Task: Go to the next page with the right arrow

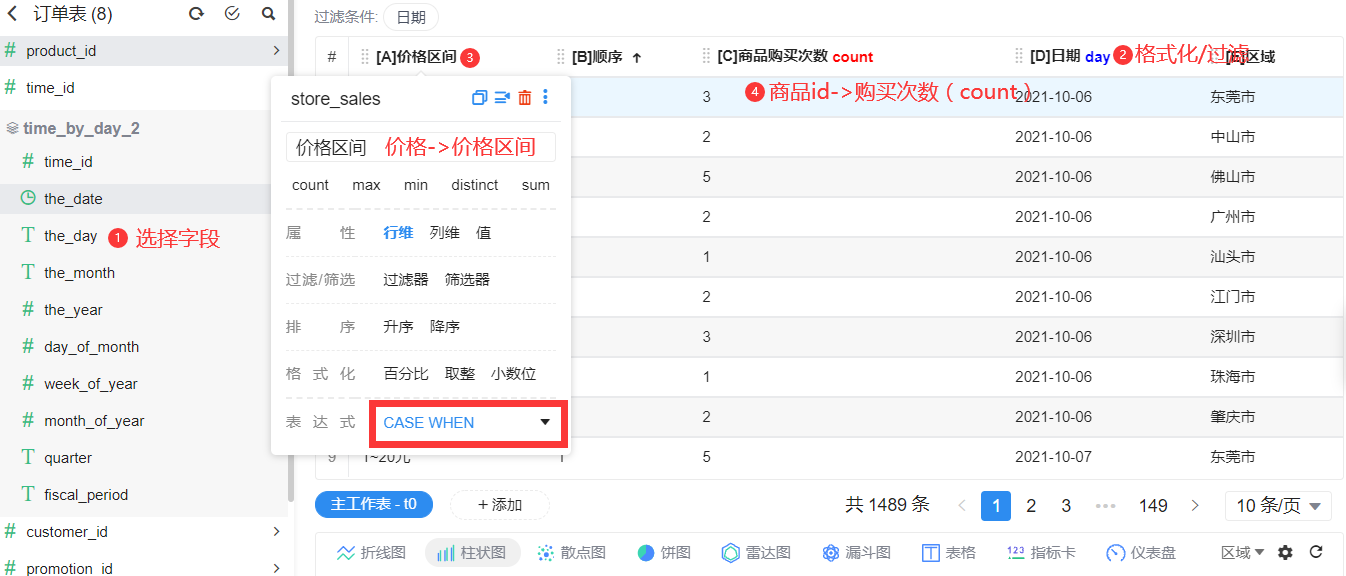Action: coord(1194,506)
